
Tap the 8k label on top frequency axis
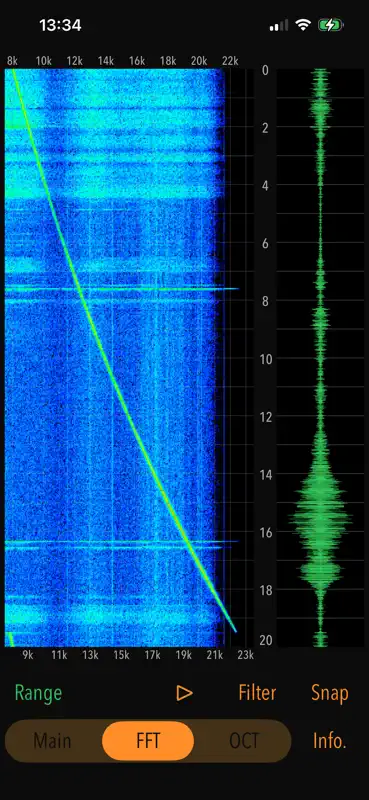pyautogui.click(x=12, y=61)
